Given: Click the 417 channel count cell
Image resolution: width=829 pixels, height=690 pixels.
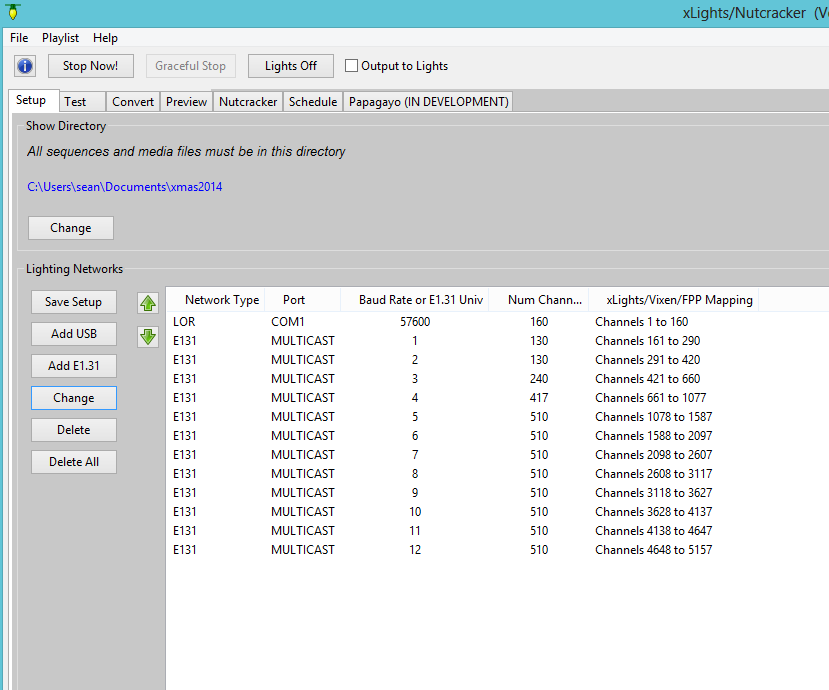Looking at the screenshot, I should pos(539,398).
